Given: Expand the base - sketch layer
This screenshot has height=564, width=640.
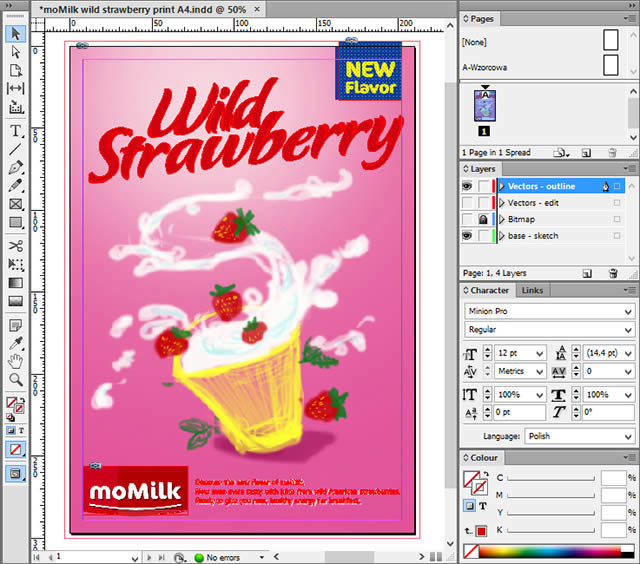Looking at the screenshot, I should tap(502, 236).
